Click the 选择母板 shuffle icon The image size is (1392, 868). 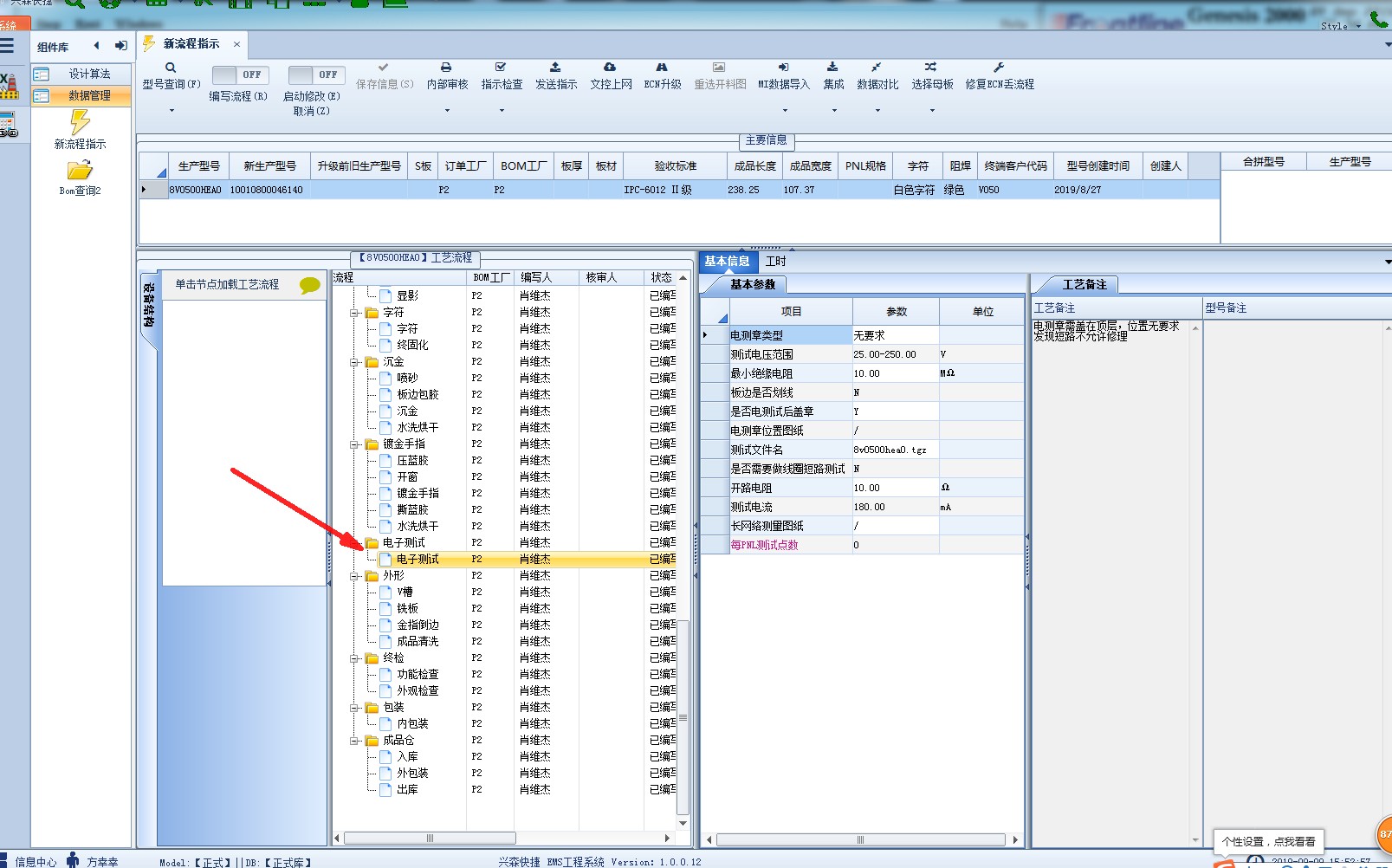[x=930, y=67]
